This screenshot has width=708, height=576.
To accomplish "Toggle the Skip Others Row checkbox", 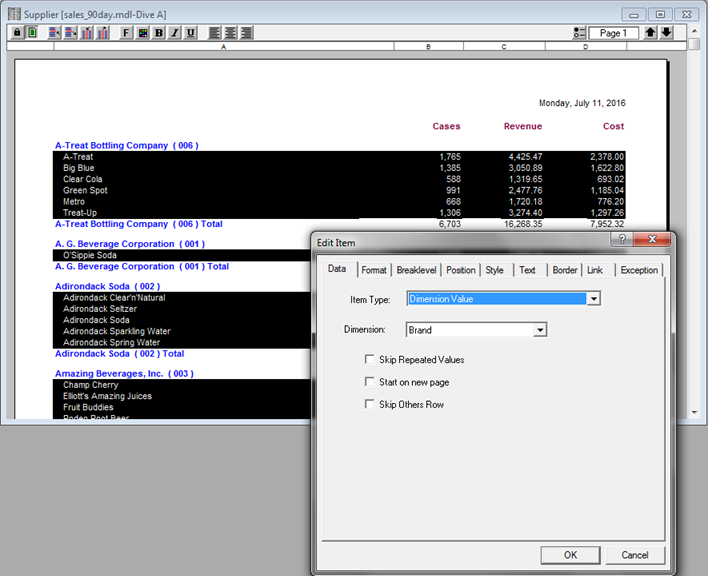I will coord(371,404).
